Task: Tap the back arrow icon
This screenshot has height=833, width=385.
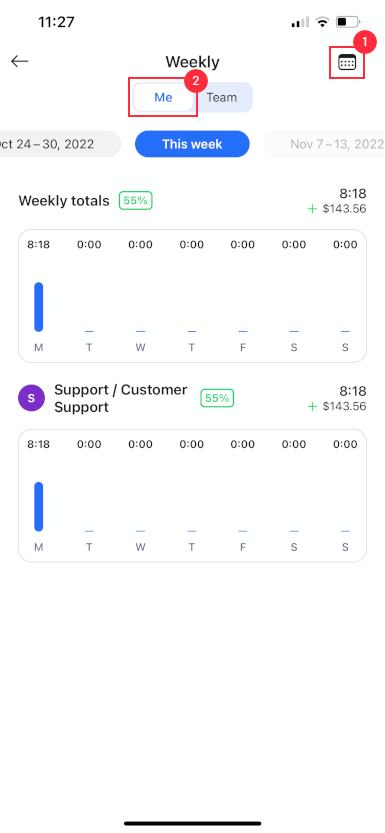Action: coord(20,61)
